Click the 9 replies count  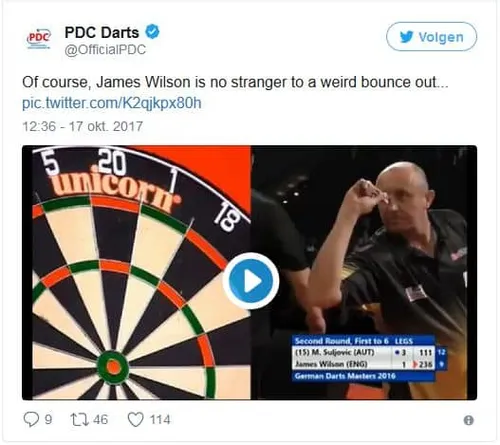[48, 419]
